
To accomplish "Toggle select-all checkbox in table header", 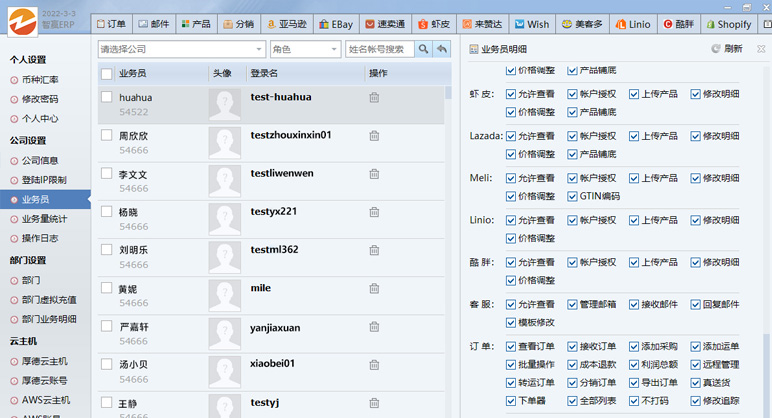I will coord(107,73).
